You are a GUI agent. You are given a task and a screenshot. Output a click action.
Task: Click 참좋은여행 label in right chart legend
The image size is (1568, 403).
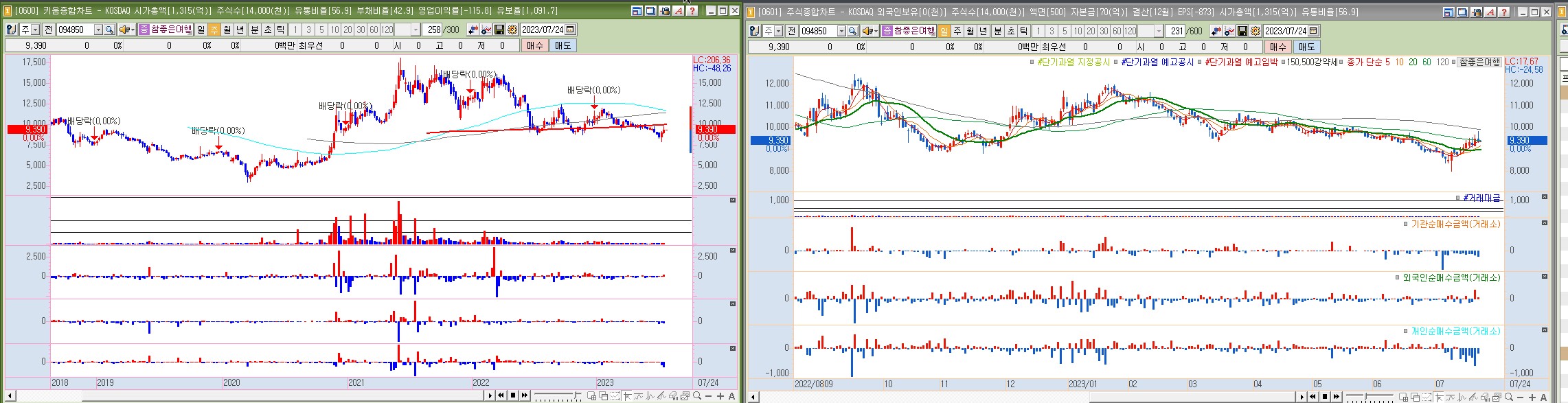coord(1479,62)
